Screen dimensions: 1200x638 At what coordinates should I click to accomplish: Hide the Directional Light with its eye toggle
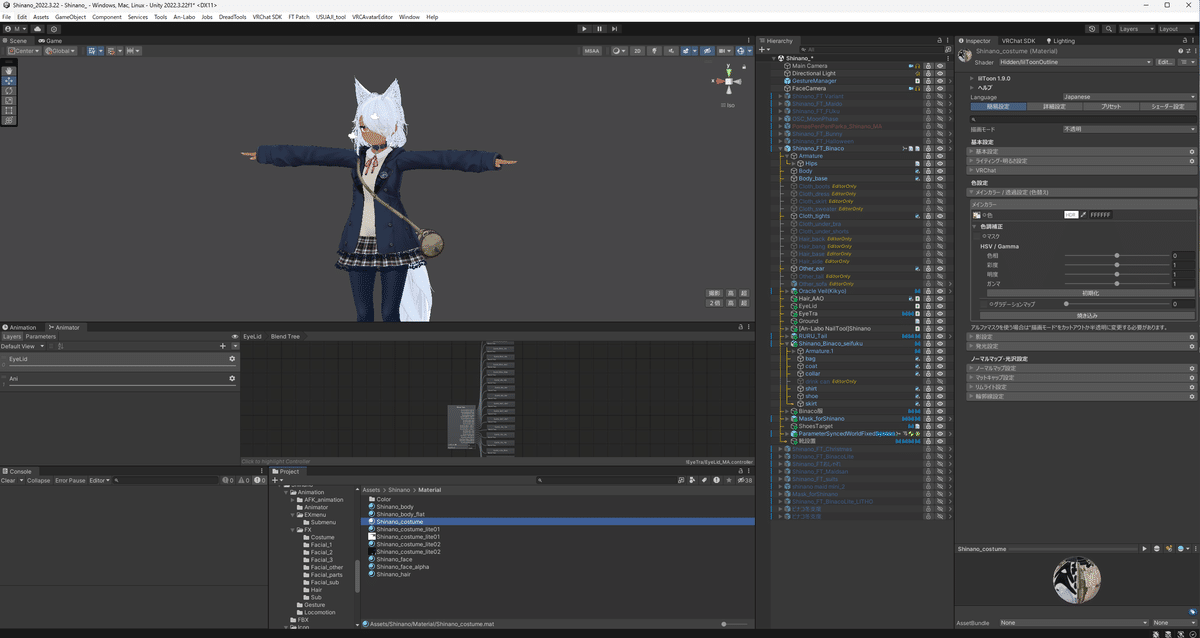coord(940,73)
